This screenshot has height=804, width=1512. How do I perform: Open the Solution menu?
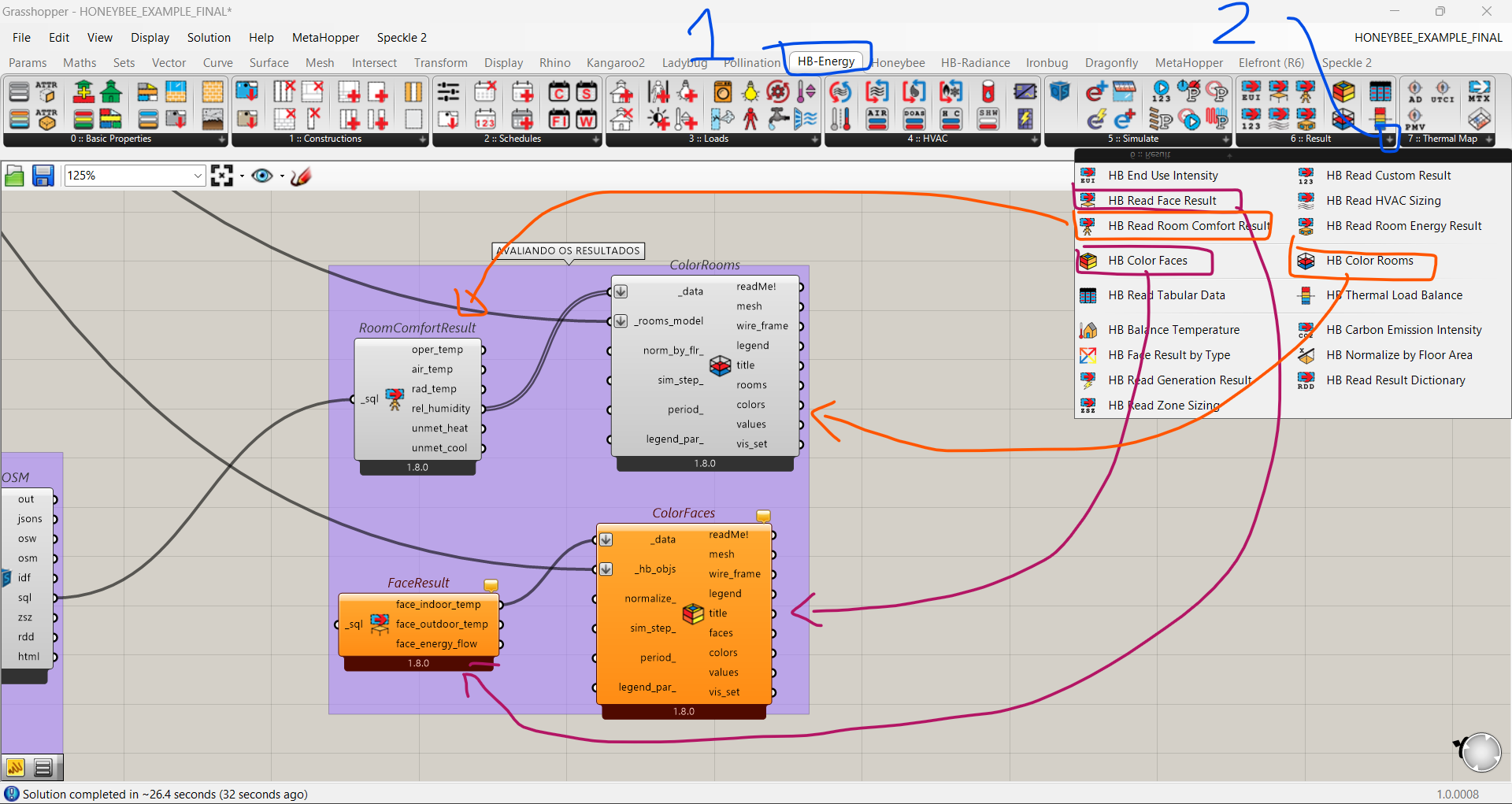tap(209, 37)
